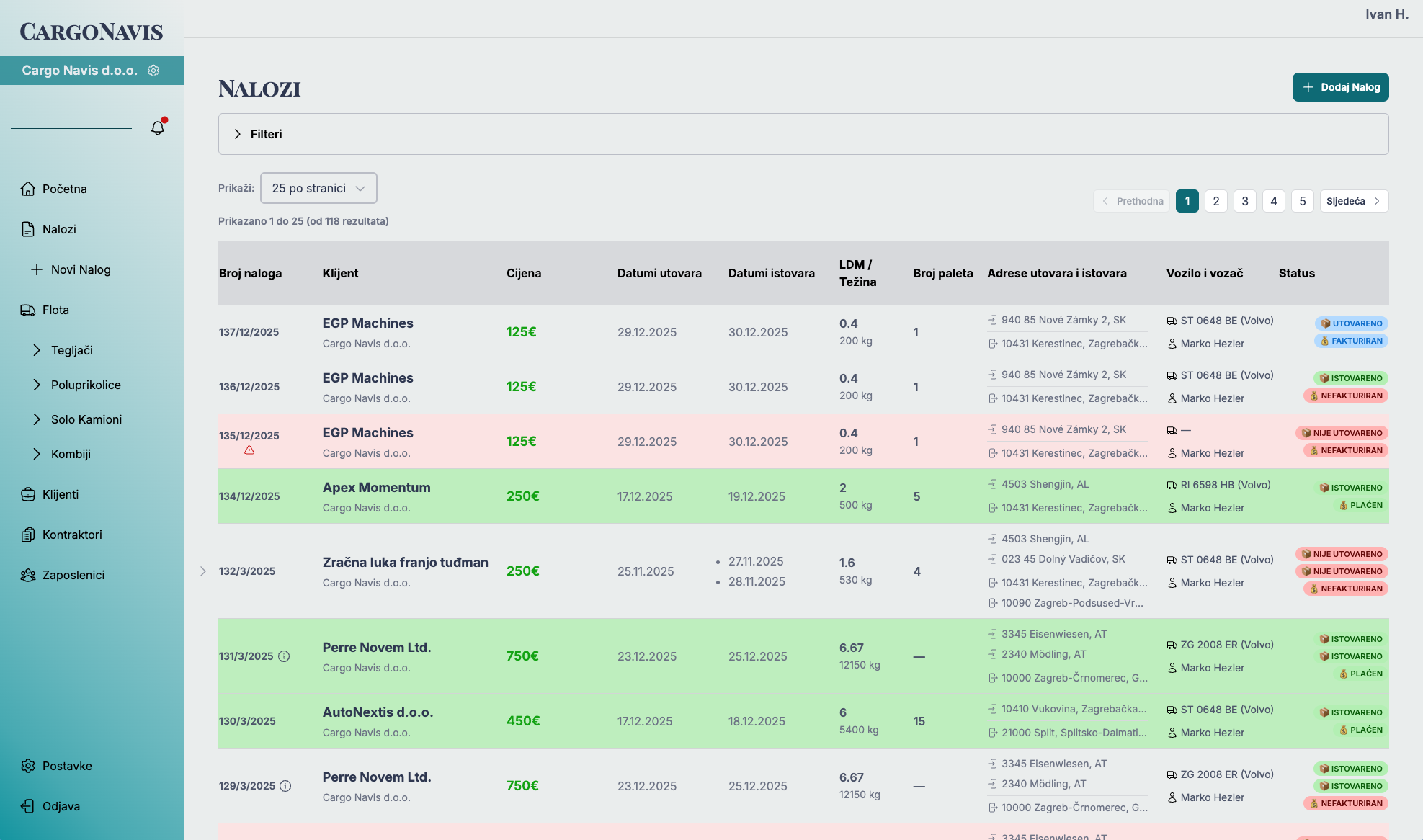Click the Kontraktori sidebar icon
Image resolution: width=1423 pixels, height=840 pixels.
pos(27,535)
